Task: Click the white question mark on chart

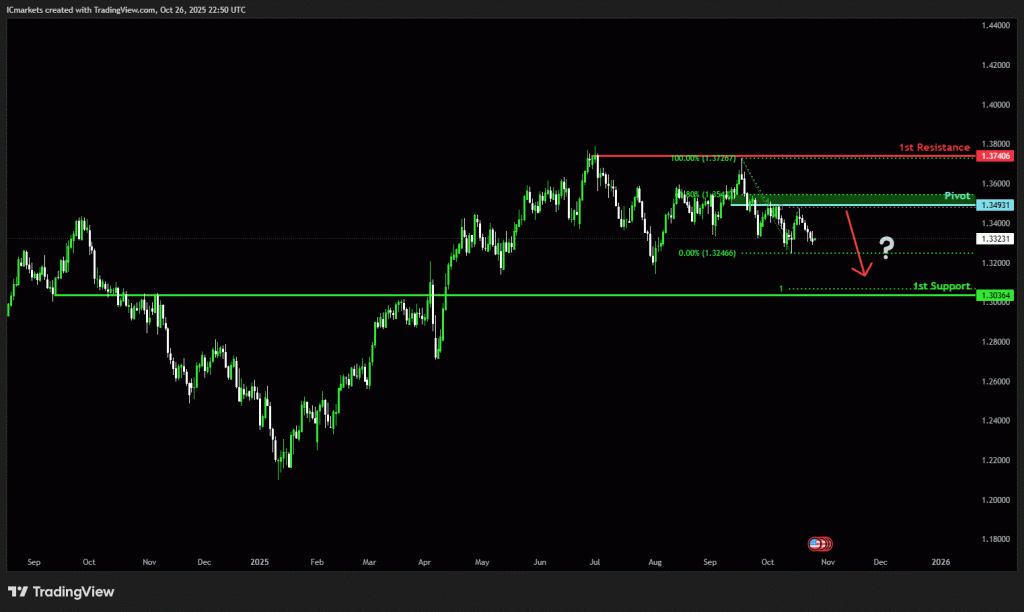Action: (x=886, y=248)
